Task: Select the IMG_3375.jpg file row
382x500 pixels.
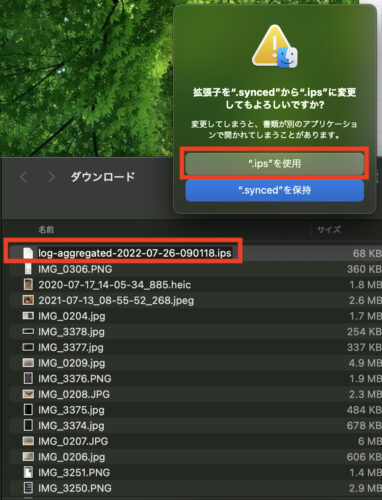Action: click(195, 410)
